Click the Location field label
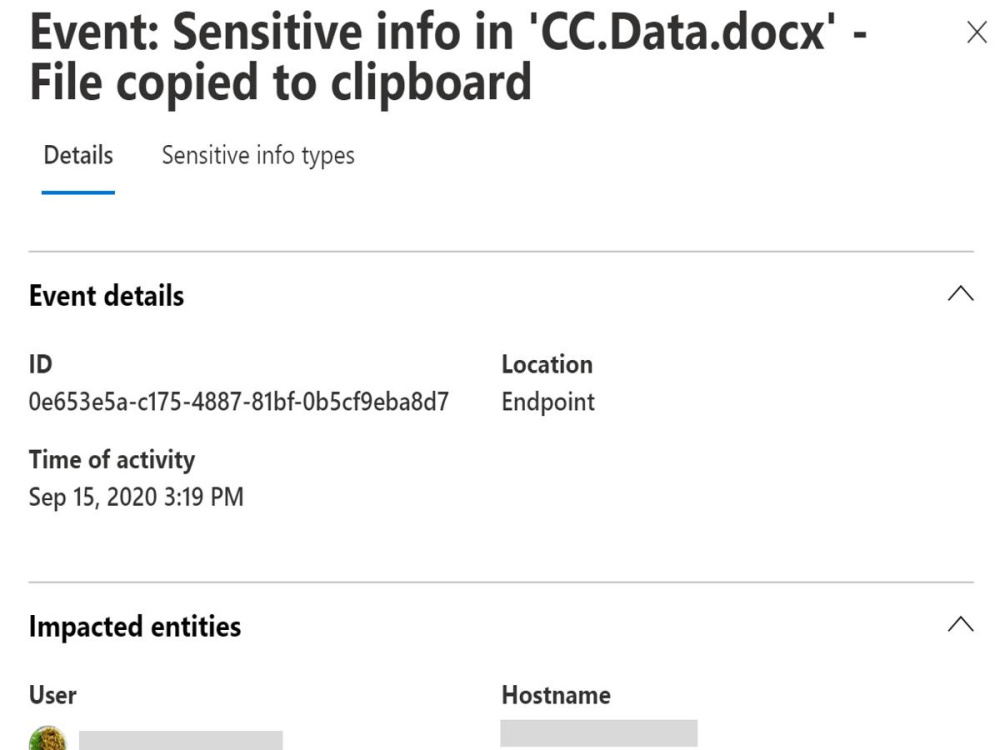Screen dimensions: 1000x750 tap(547, 365)
